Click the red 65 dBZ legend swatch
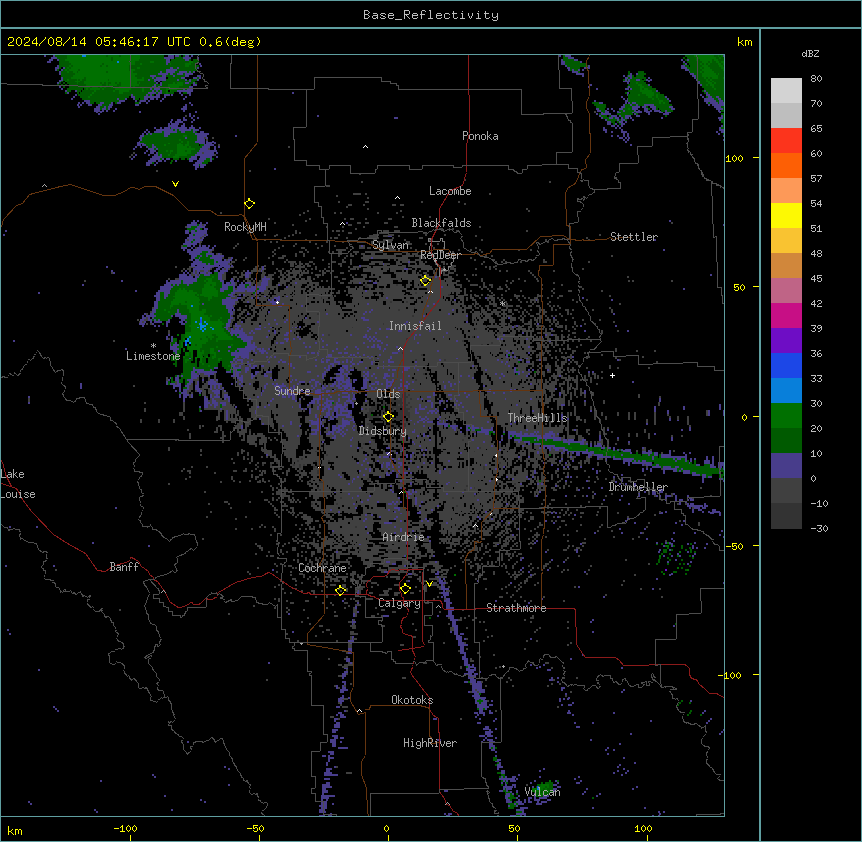Viewport: 862px width, 842px height. click(x=786, y=140)
